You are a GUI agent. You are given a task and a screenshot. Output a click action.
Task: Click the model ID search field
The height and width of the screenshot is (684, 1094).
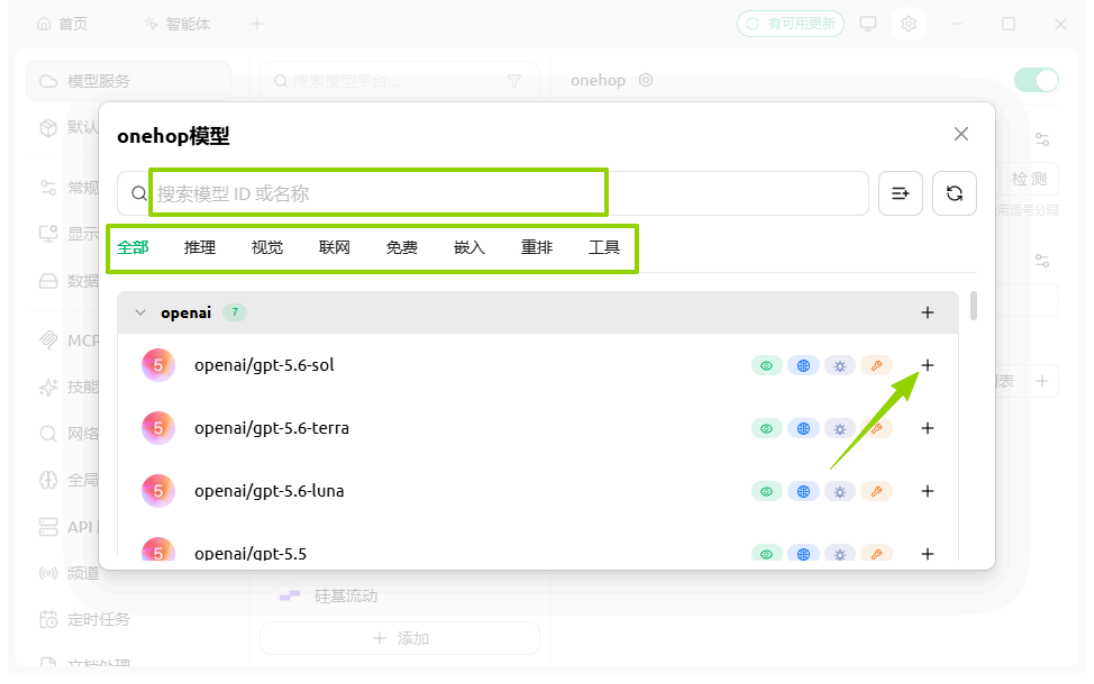(x=493, y=193)
